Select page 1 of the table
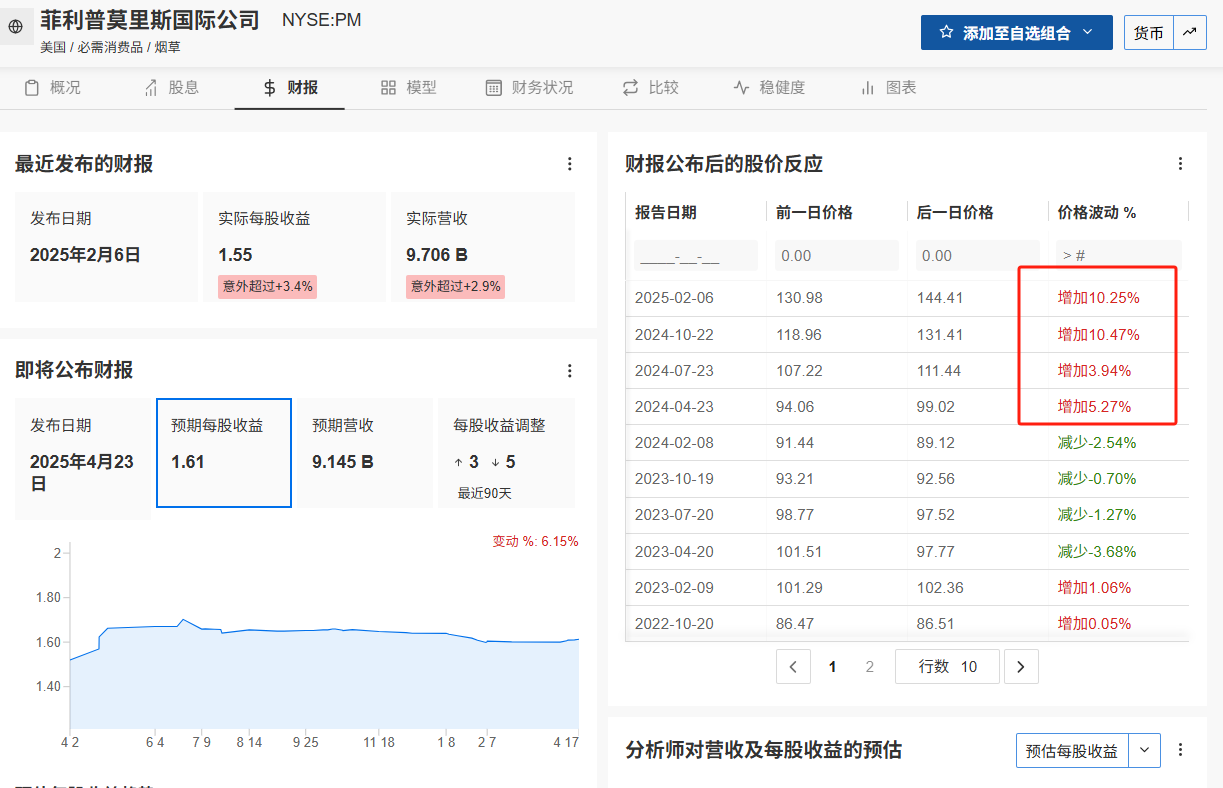Image resolution: width=1223 pixels, height=788 pixels. click(x=832, y=666)
